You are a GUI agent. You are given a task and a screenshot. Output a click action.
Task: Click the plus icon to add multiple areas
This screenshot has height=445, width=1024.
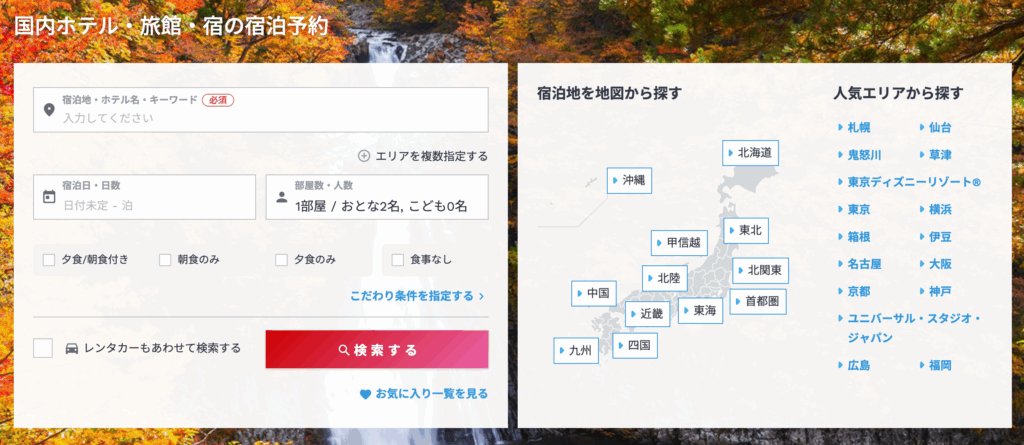click(364, 156)
